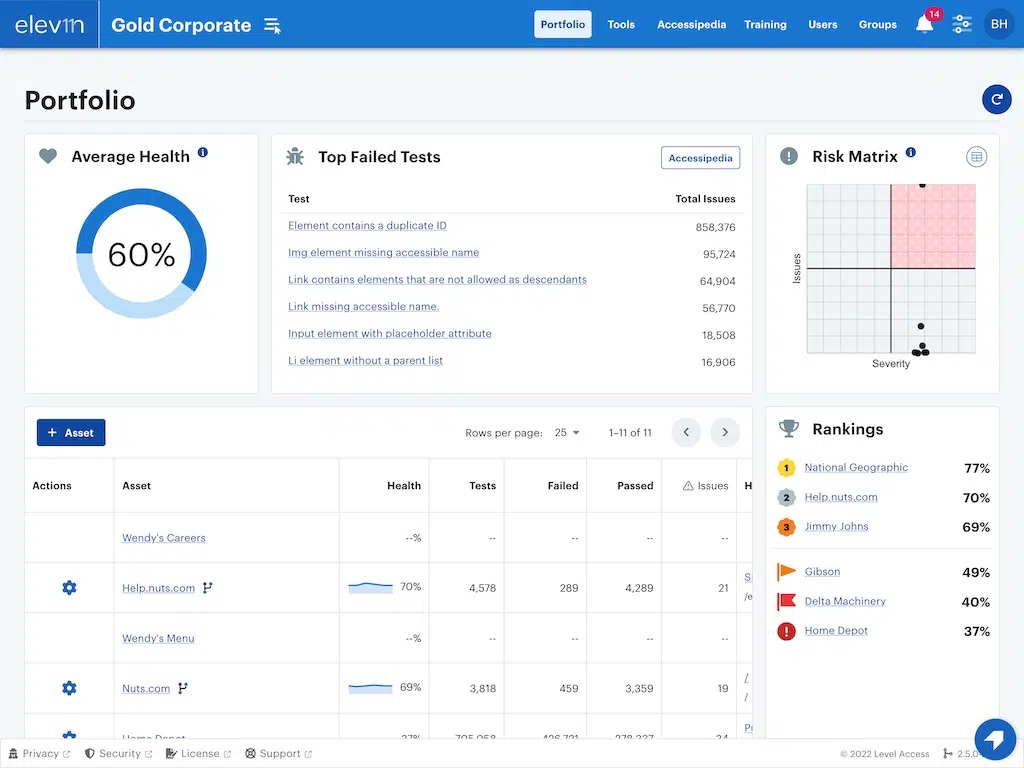Open Nuts.com asset in table
The width and height of the screenshot is (1024, 768).
click(146, 688)
